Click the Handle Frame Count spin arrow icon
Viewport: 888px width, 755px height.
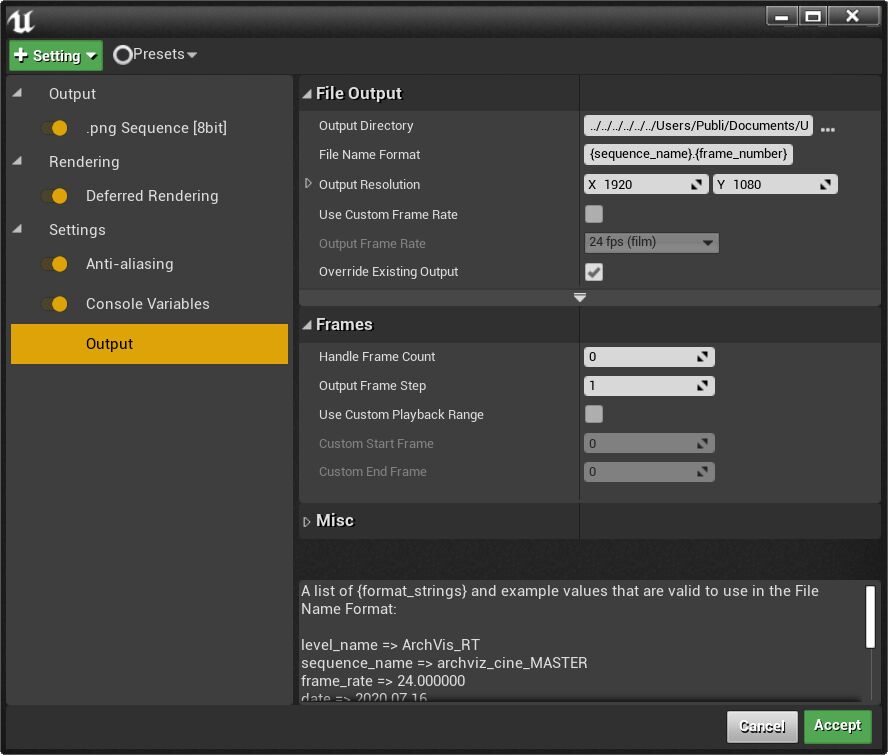pyautogui.click(x=703, y=357)
